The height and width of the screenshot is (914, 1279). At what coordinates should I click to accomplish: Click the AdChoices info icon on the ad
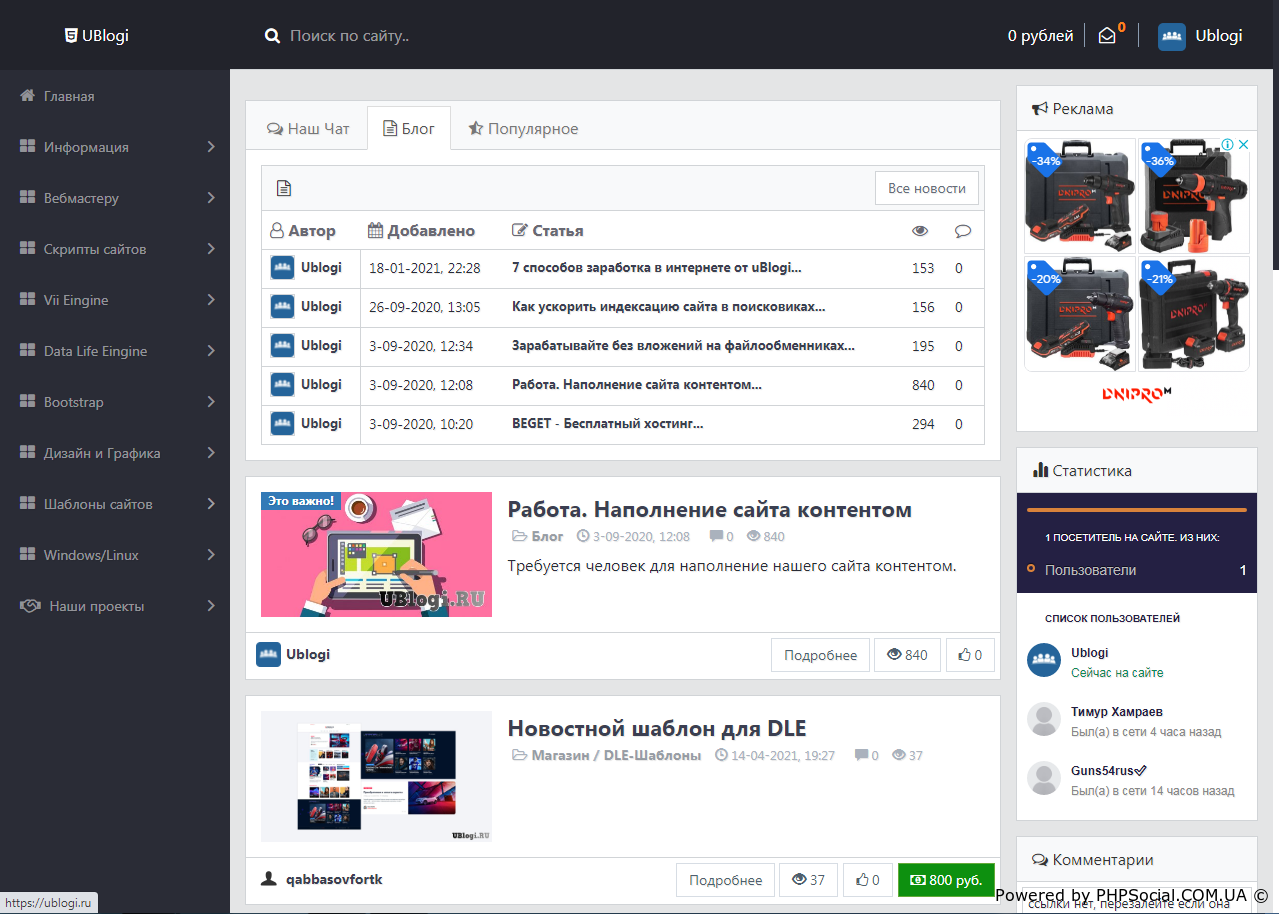1243,145
